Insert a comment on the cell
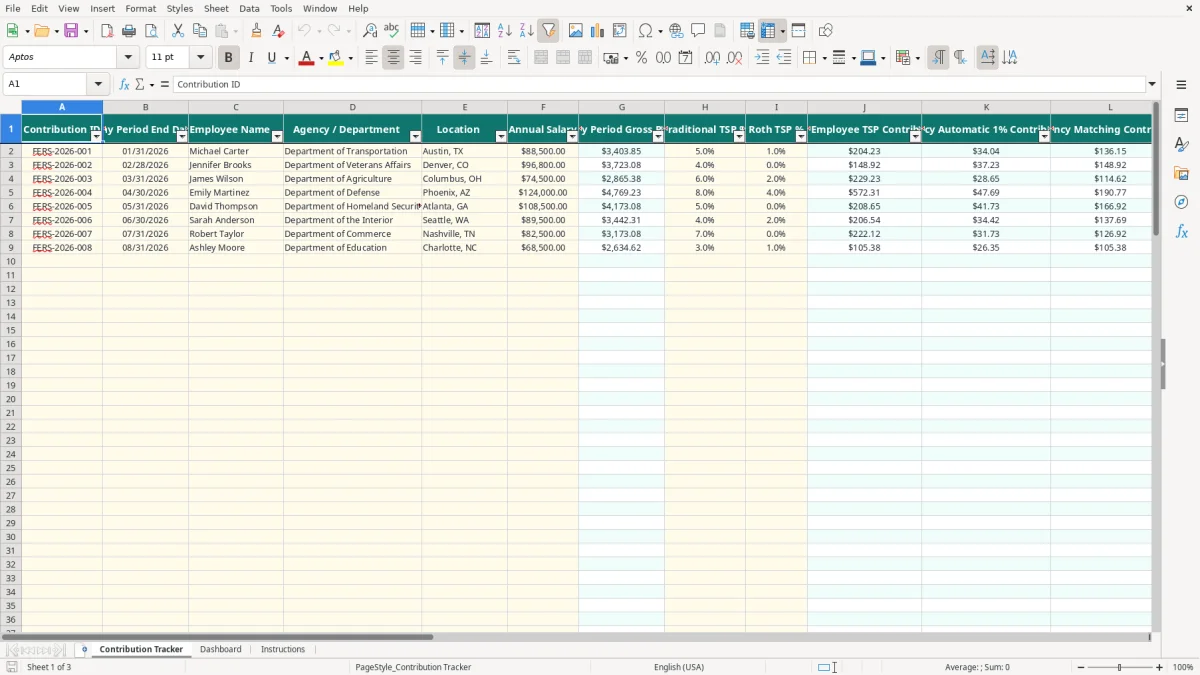The width and height of the screenshot is (1200, 675). [698, 31]
